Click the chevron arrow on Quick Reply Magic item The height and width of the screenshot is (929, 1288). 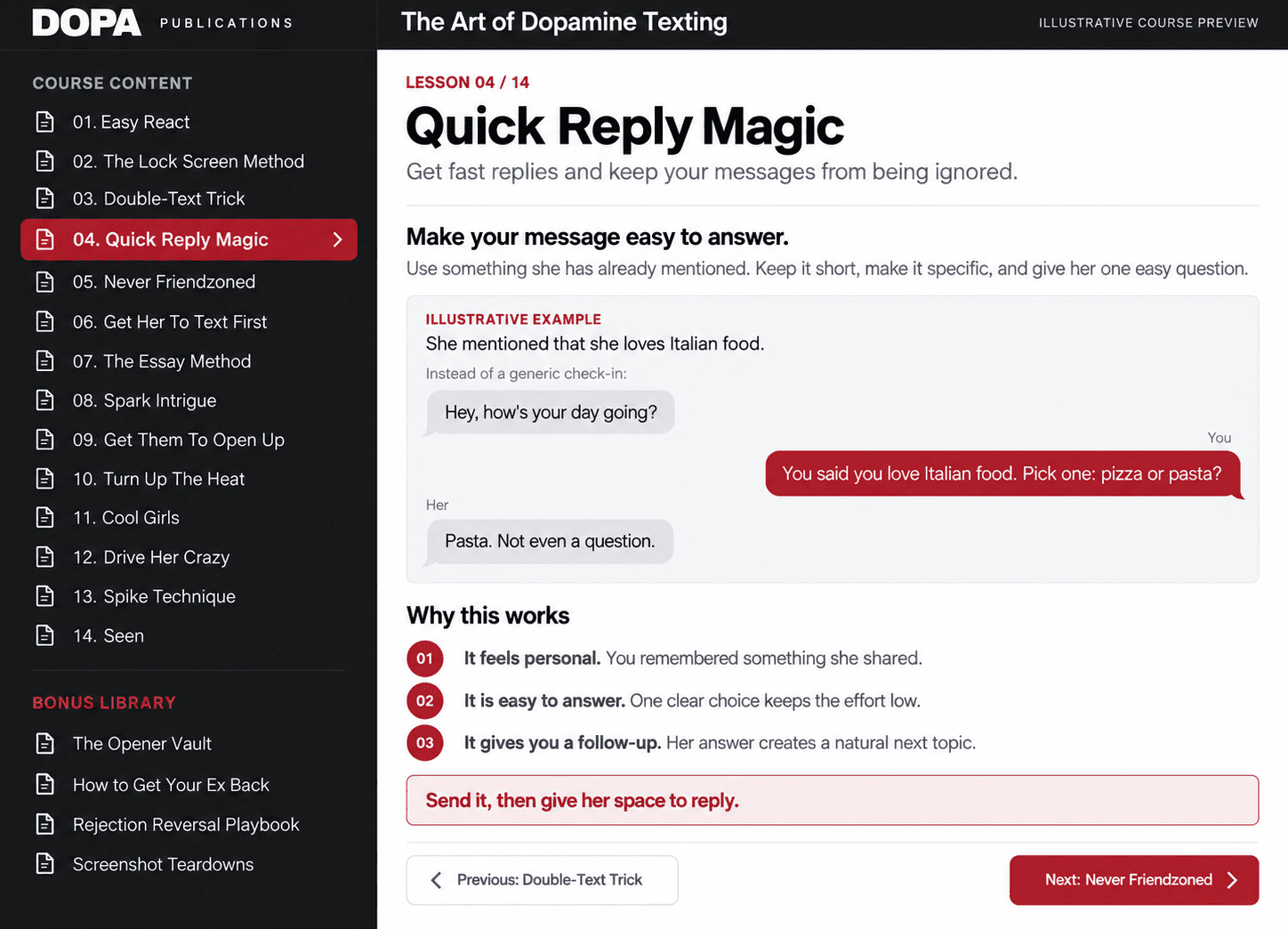337,239
